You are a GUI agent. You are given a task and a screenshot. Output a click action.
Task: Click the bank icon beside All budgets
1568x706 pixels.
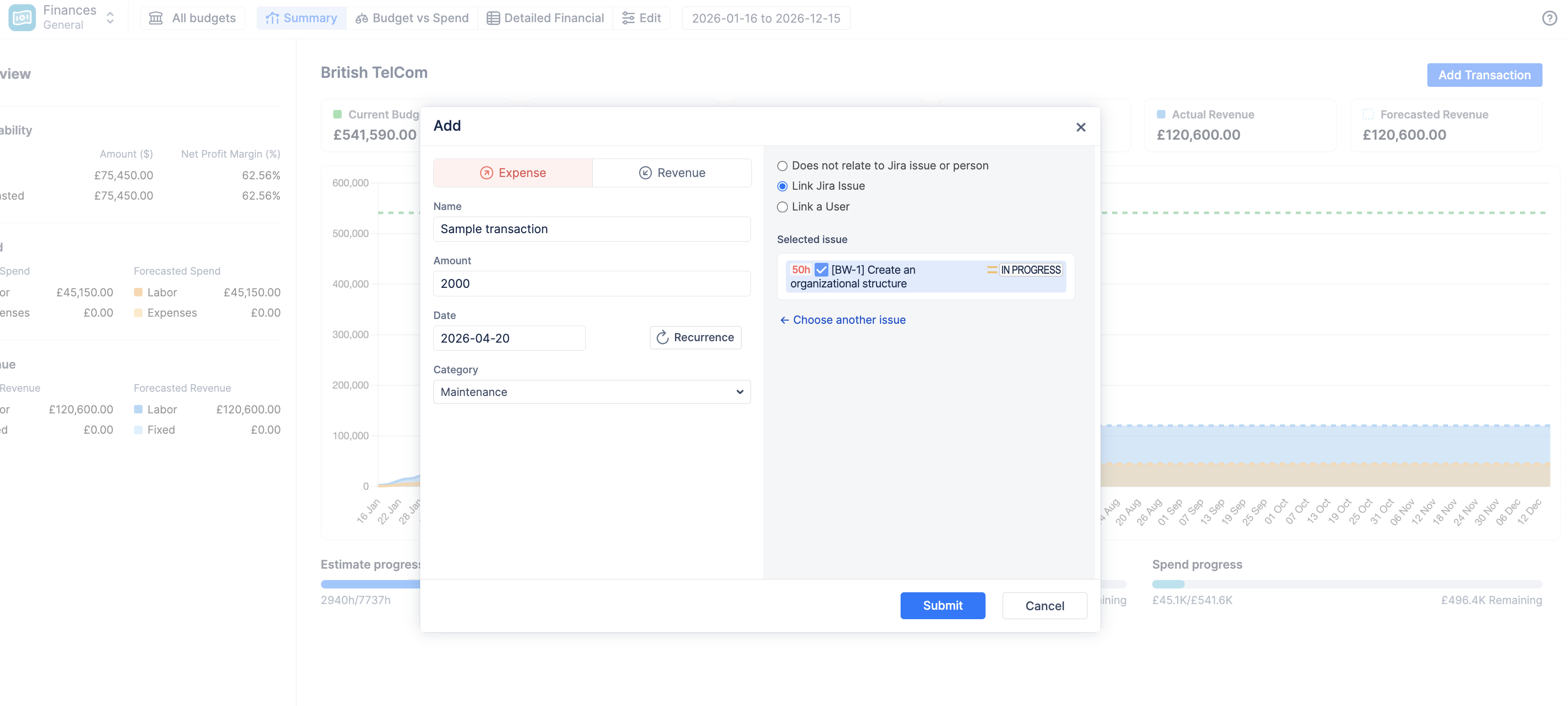(x=156, y=18)
